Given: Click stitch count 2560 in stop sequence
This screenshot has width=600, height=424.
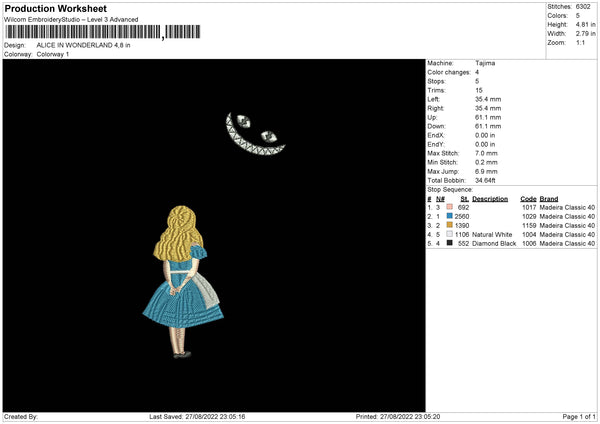Looking at the screenshot, I should pos(462,217).
